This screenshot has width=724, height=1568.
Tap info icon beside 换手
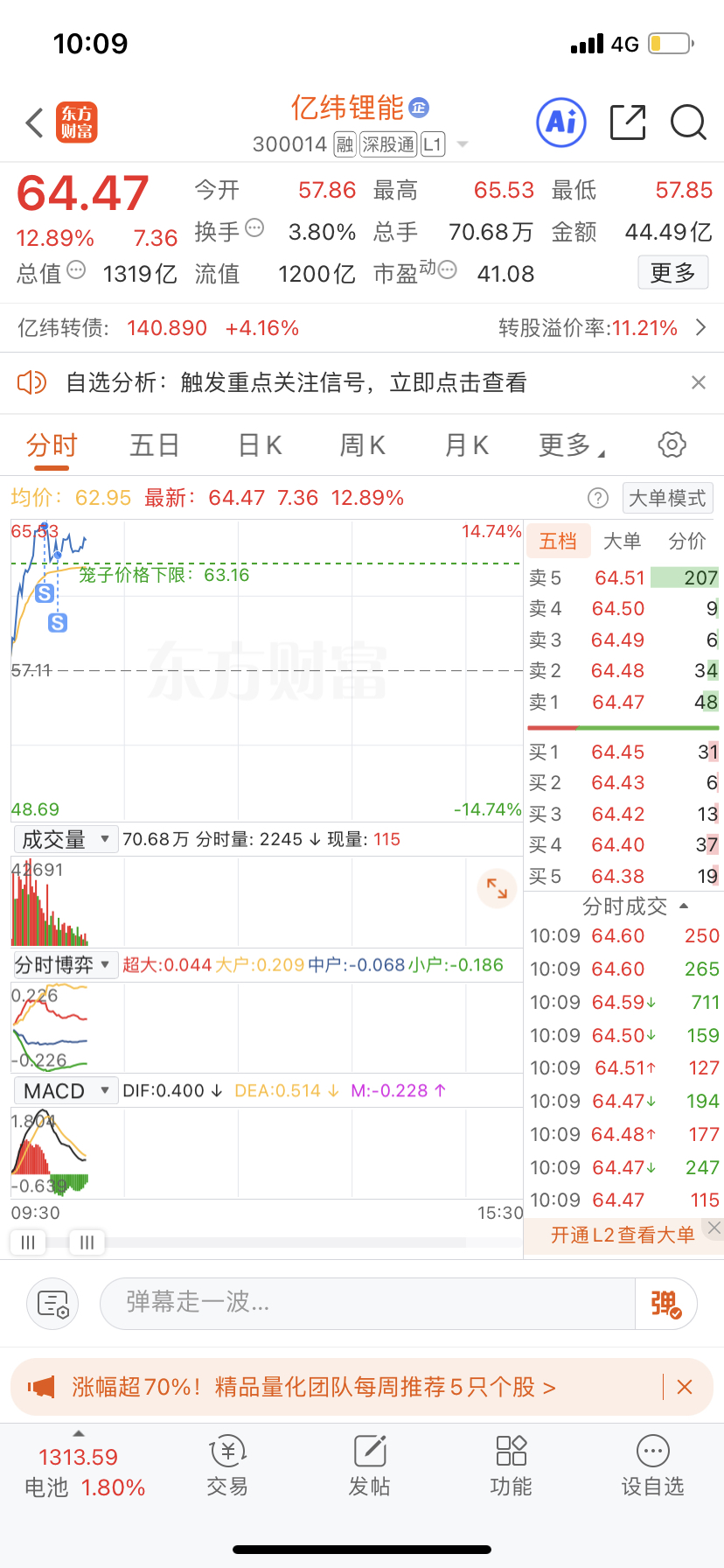click(x=254, y=228)
